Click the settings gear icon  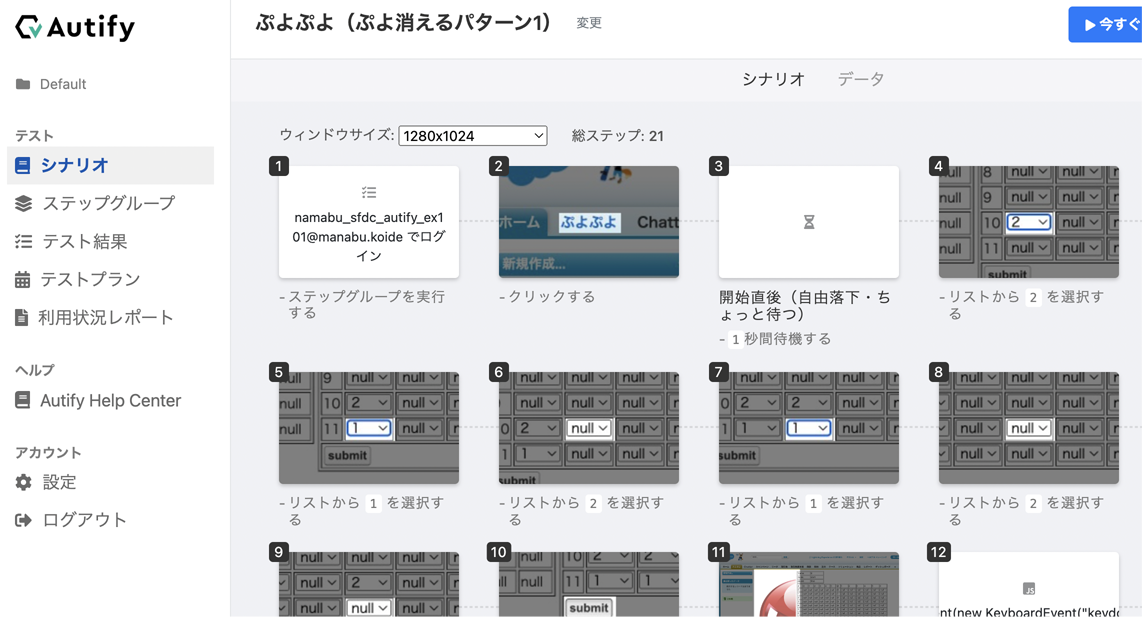[23, 482]
